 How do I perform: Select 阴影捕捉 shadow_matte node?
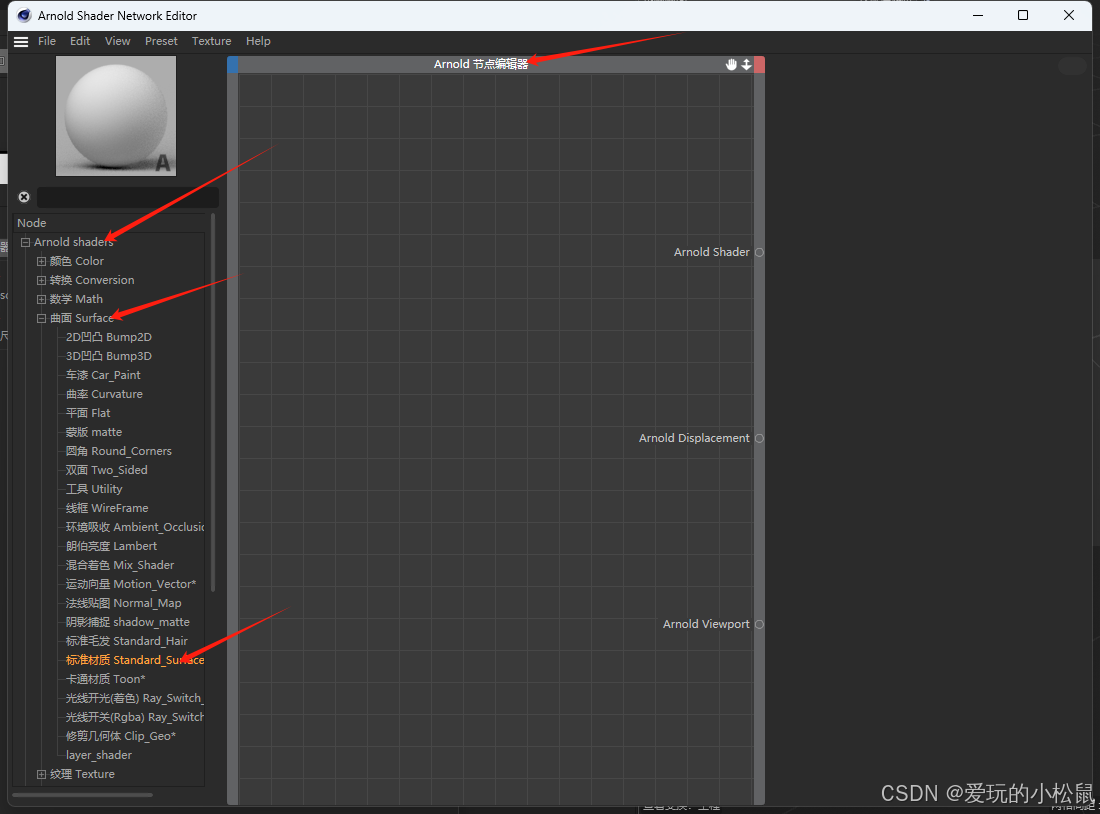[128, 621]
